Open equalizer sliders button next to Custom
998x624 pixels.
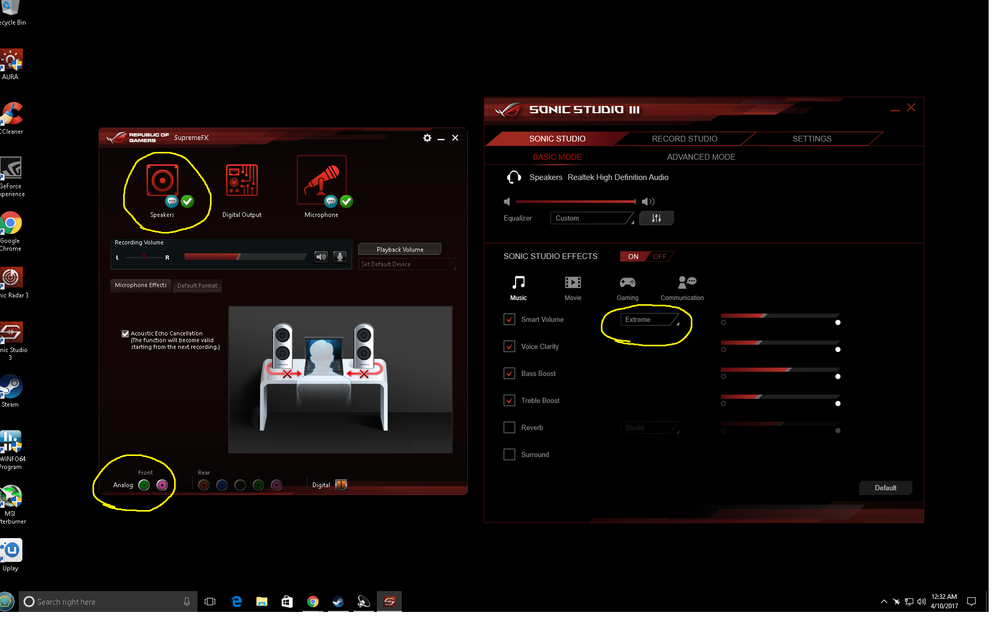coord(656,218)
